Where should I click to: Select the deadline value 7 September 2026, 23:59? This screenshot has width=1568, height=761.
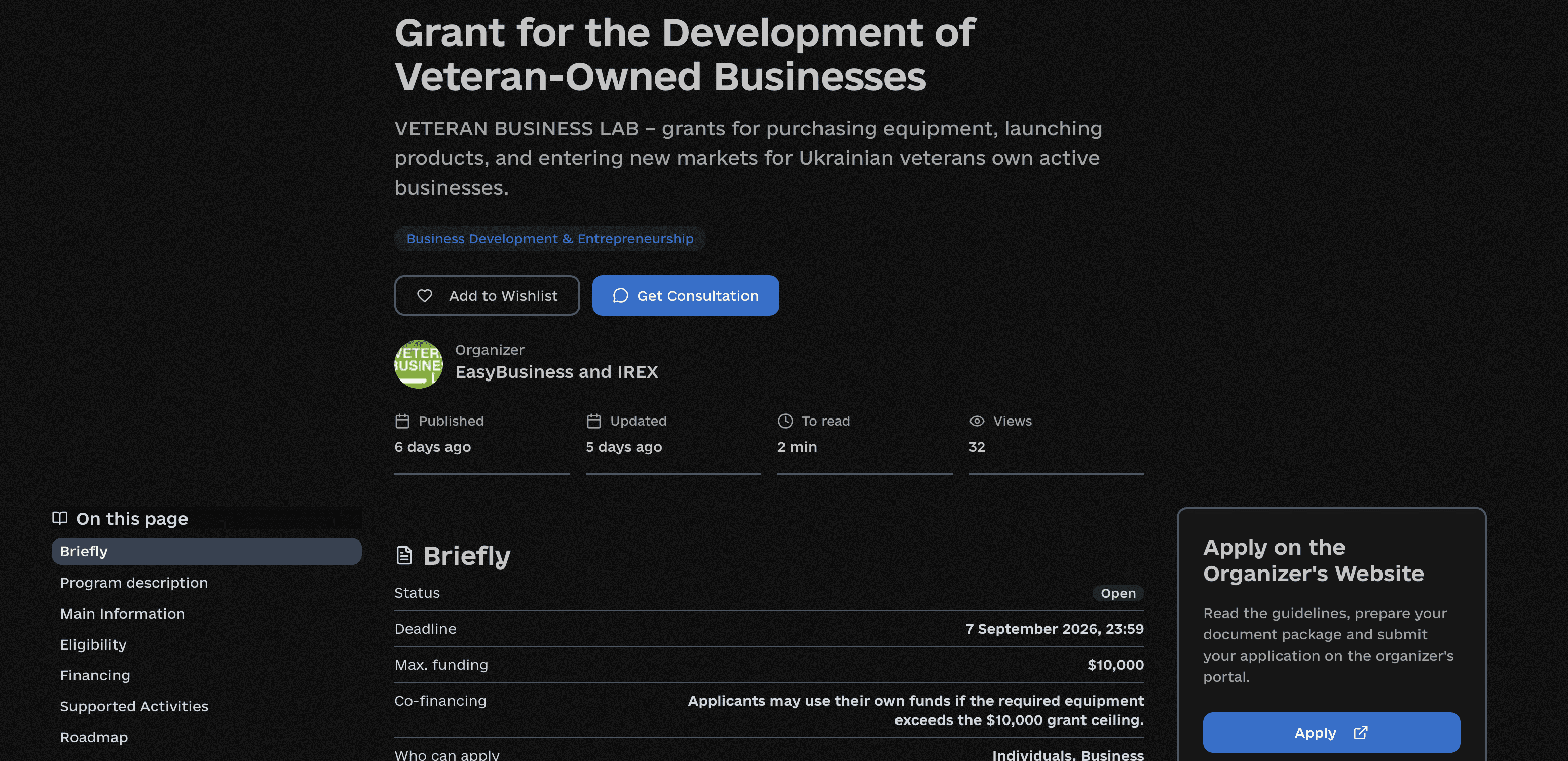click(x=1054, y=628)
